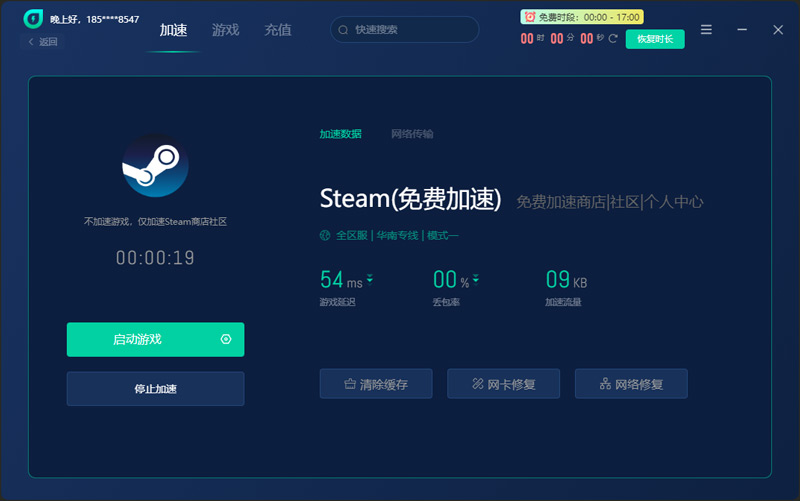Click the 09 KB 加速流量 value

[566, 280]
